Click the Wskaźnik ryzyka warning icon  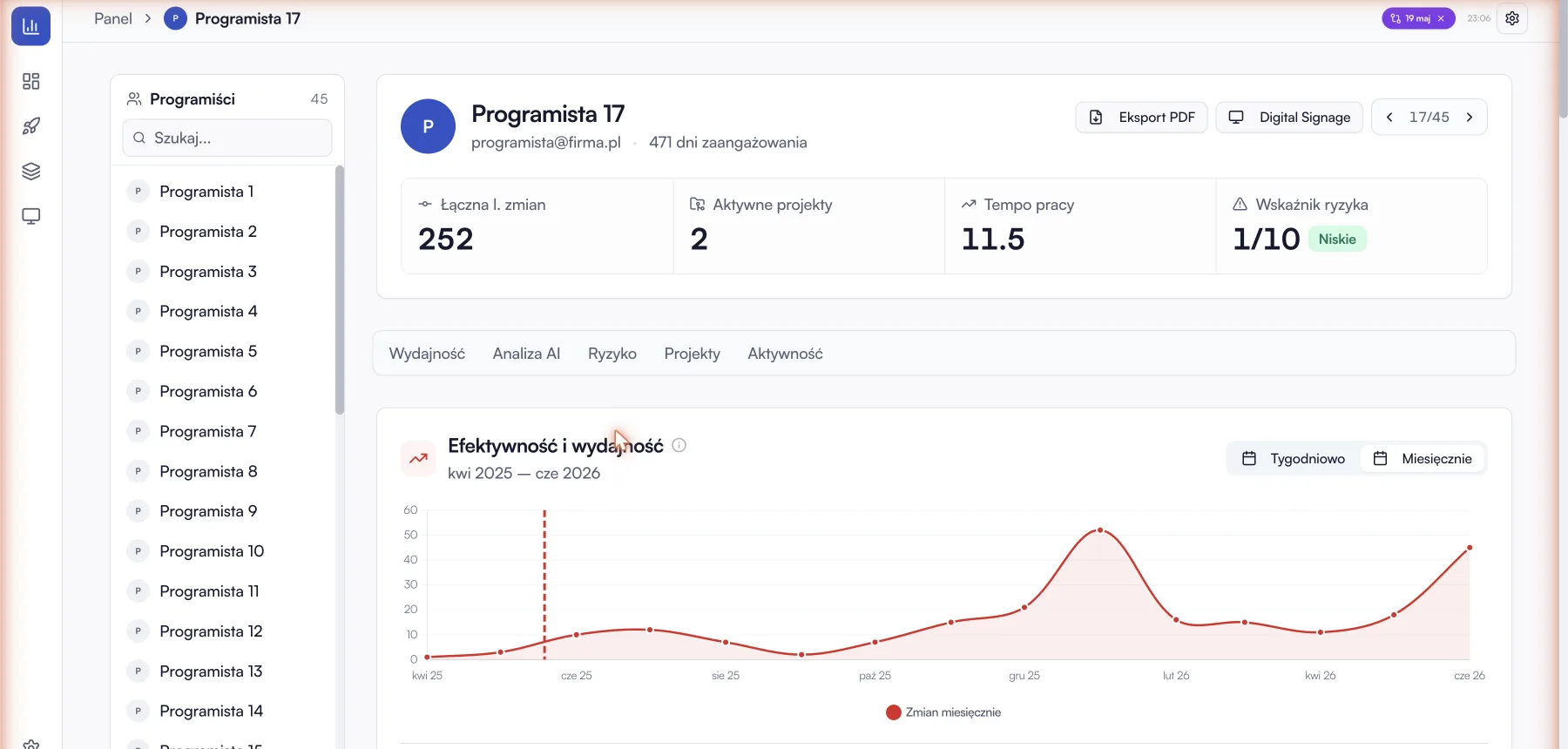tap(1240, 204)
